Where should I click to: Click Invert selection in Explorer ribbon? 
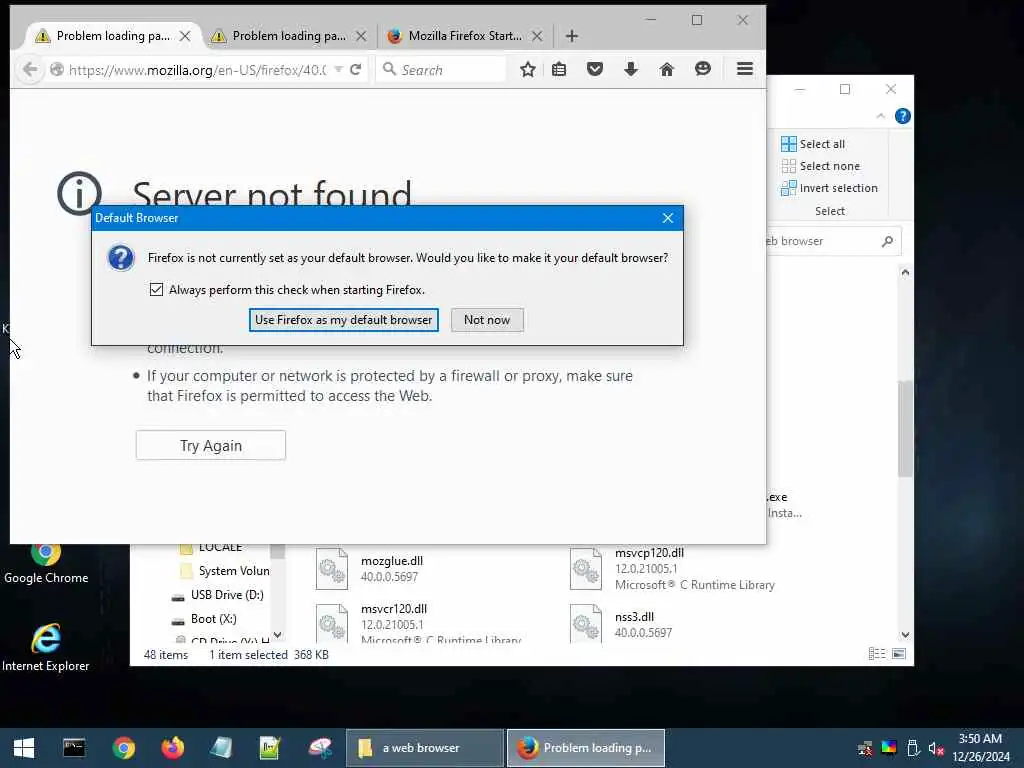point(829,188)
